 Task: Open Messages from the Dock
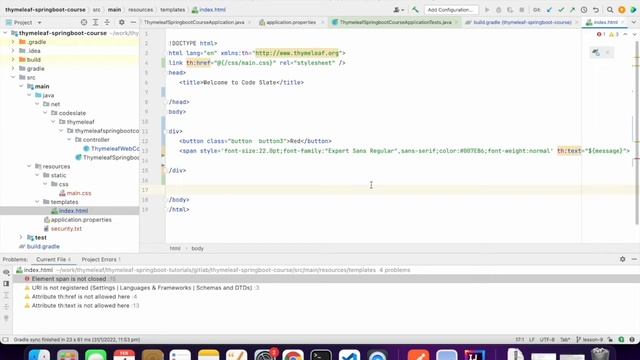96,355
